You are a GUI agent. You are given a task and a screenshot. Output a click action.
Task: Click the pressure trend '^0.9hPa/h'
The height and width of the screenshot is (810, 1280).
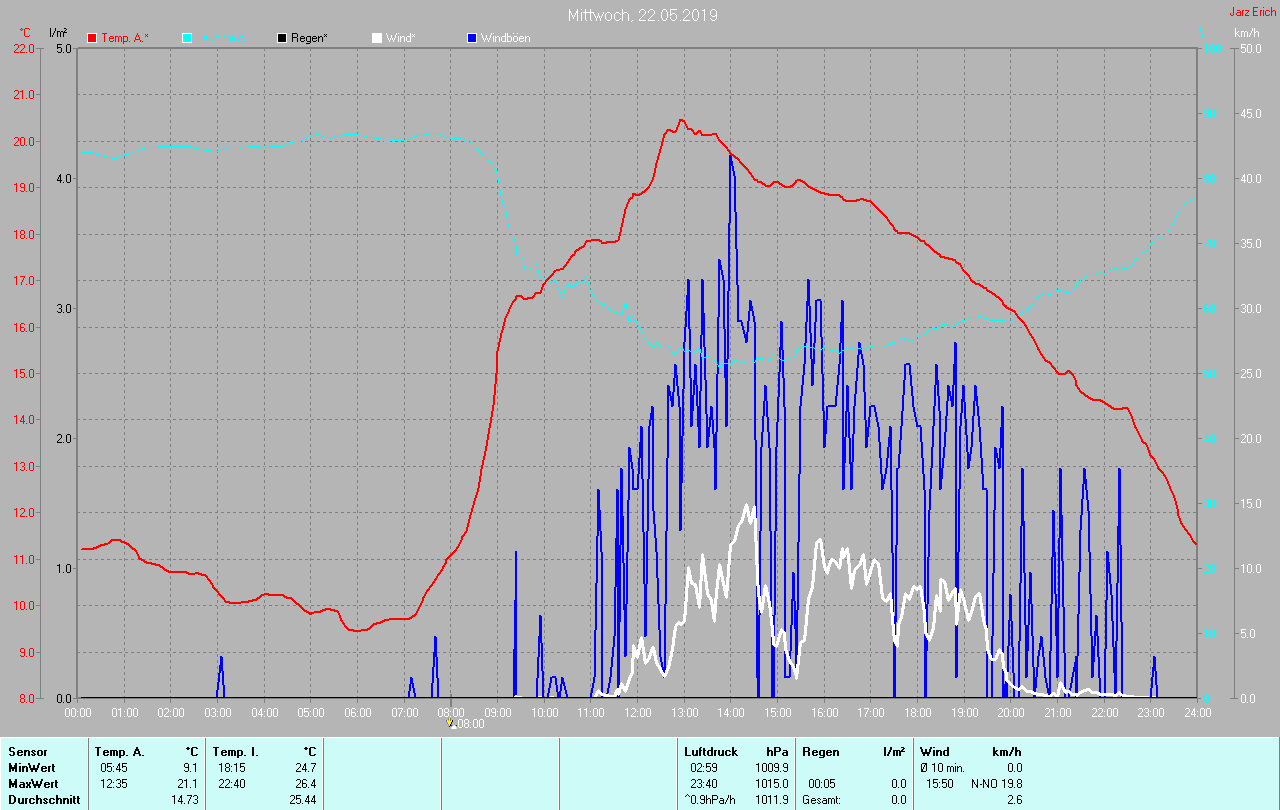click(711, 800)
